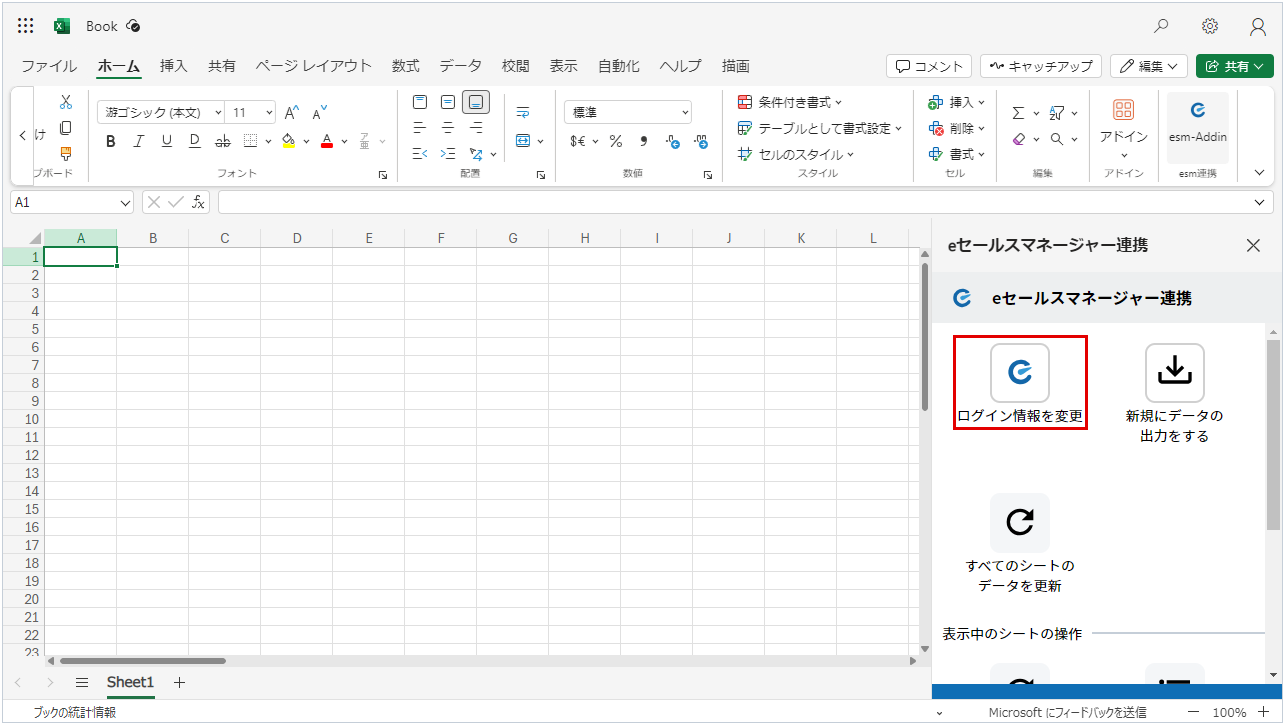Image resolution: width=1284 pixels, height=724 pixels.
Task: Switch to the 数式 tab
Action: coord(406,66)
